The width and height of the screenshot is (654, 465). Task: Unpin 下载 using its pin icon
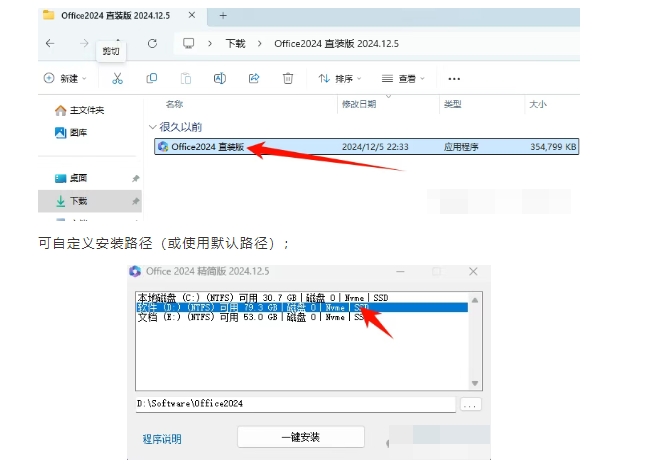coord(136,201)
